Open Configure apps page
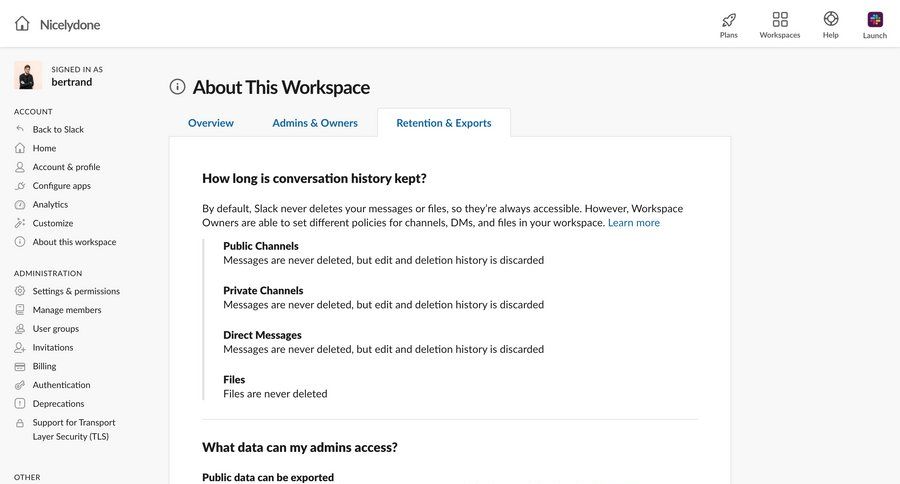Viewport: 900px width, 484px height. [x=61, y=186]
